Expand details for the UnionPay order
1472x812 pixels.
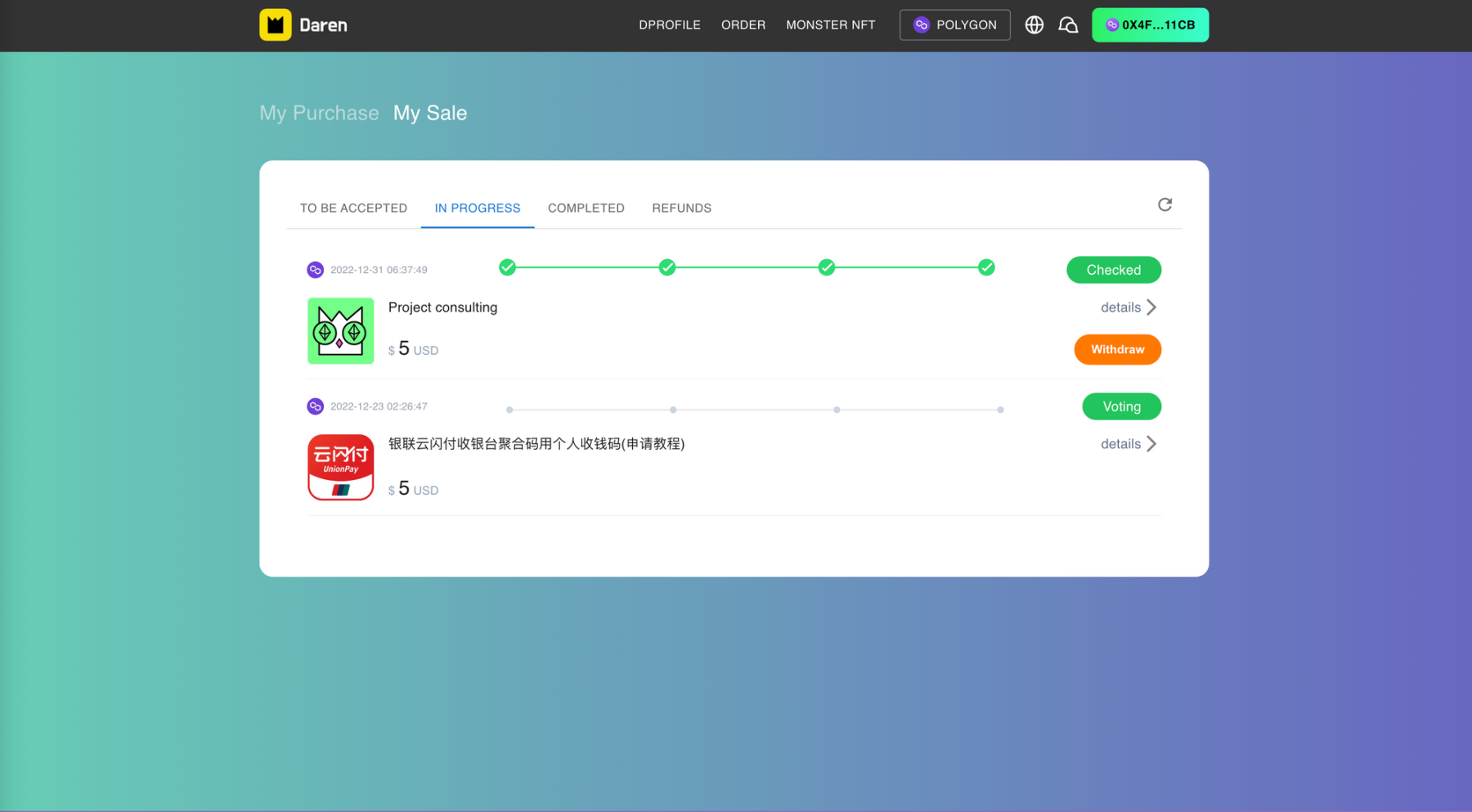1129,444
